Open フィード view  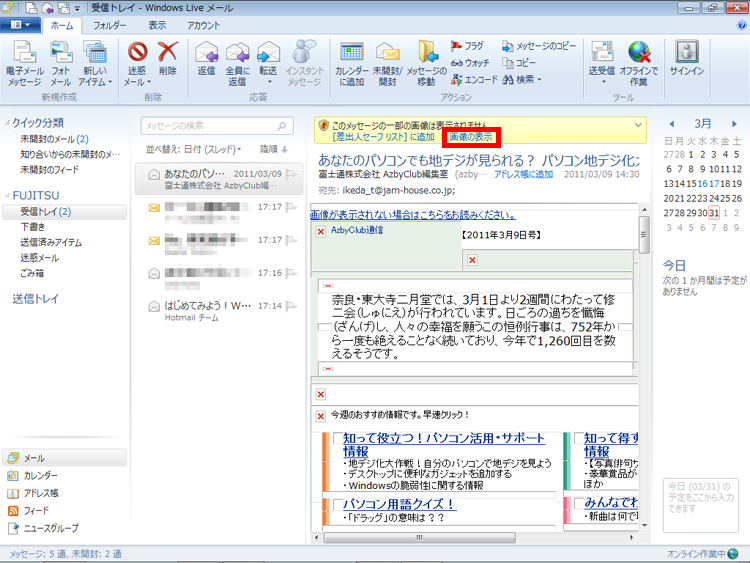pos(28,511)
